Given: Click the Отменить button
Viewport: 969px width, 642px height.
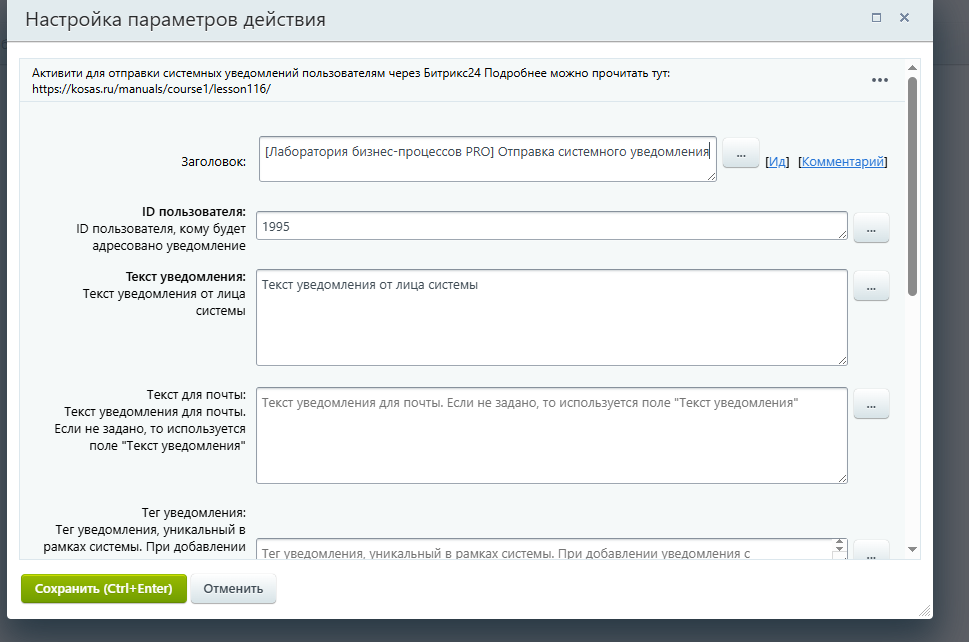Looking at the screenshot, I should 233,588.
